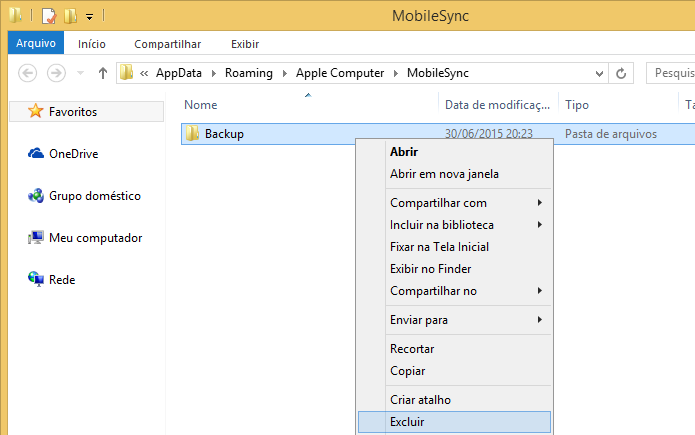Go forward with the Forward arrow button
695x435 pixels.
click(x=56, y=73)
